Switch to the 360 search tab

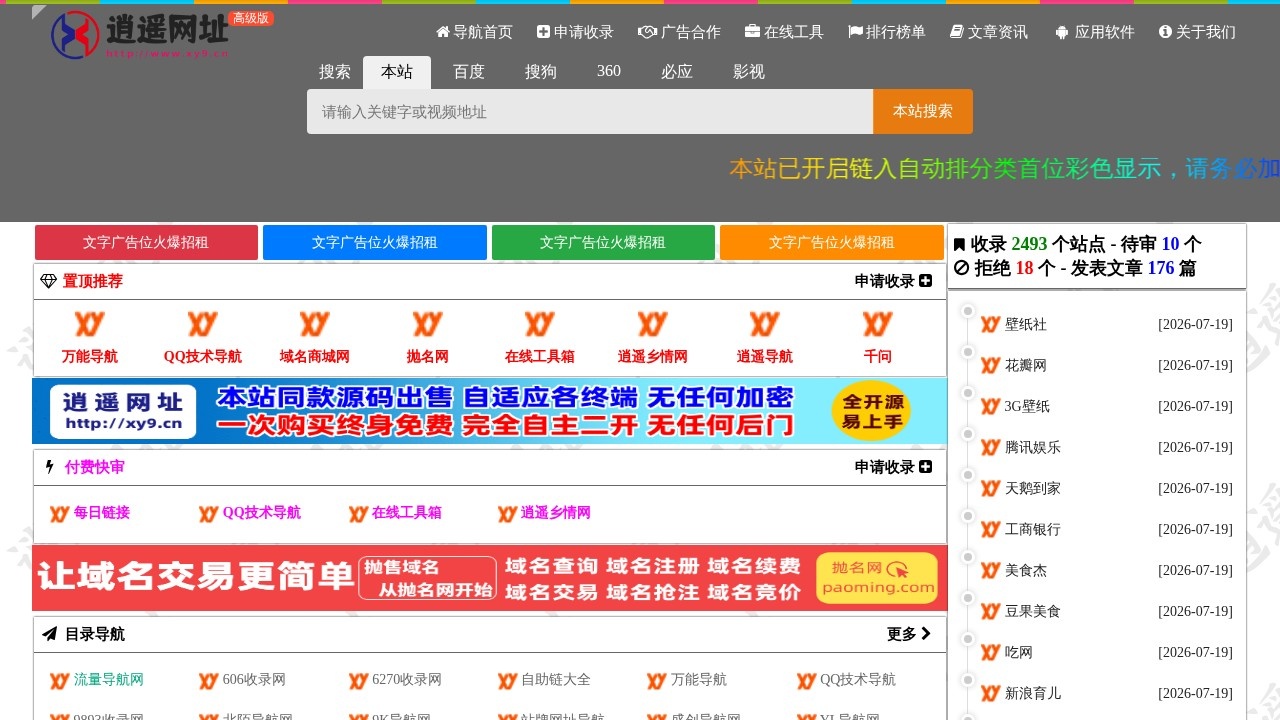[x=609, y=71]
